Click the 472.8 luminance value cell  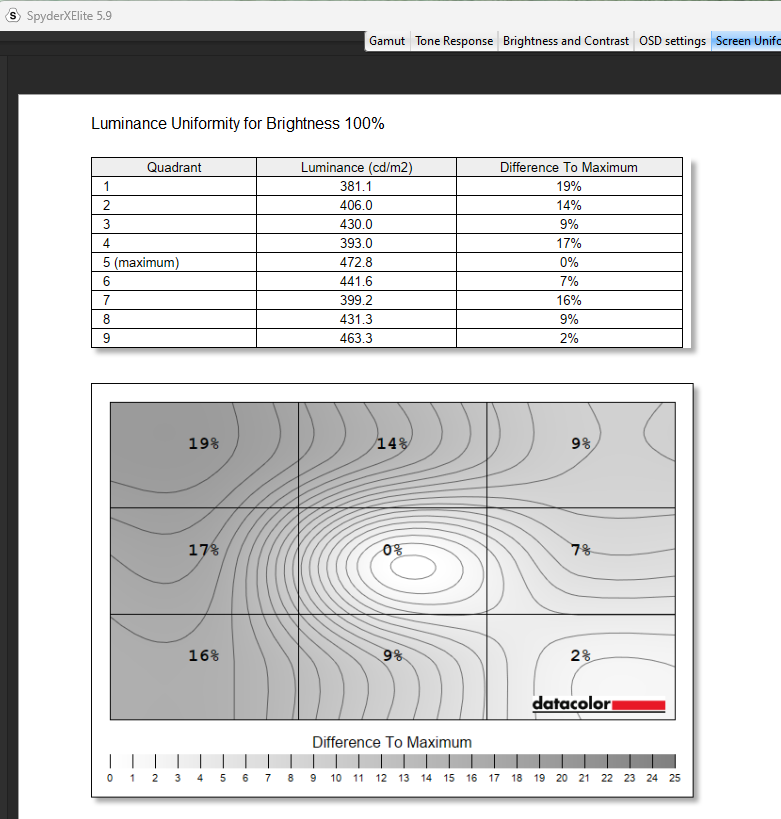356,262
